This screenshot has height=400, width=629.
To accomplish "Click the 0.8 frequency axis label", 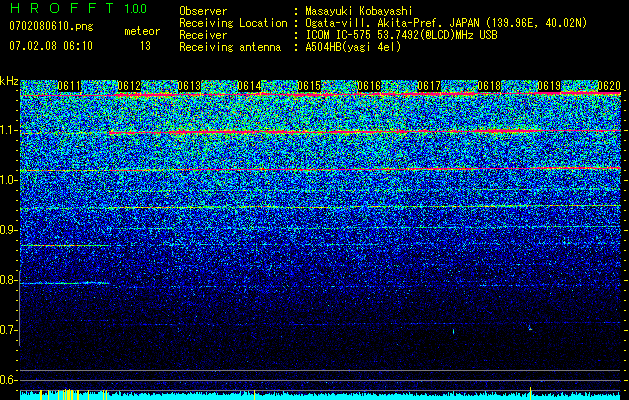I will tap(8, 280).
